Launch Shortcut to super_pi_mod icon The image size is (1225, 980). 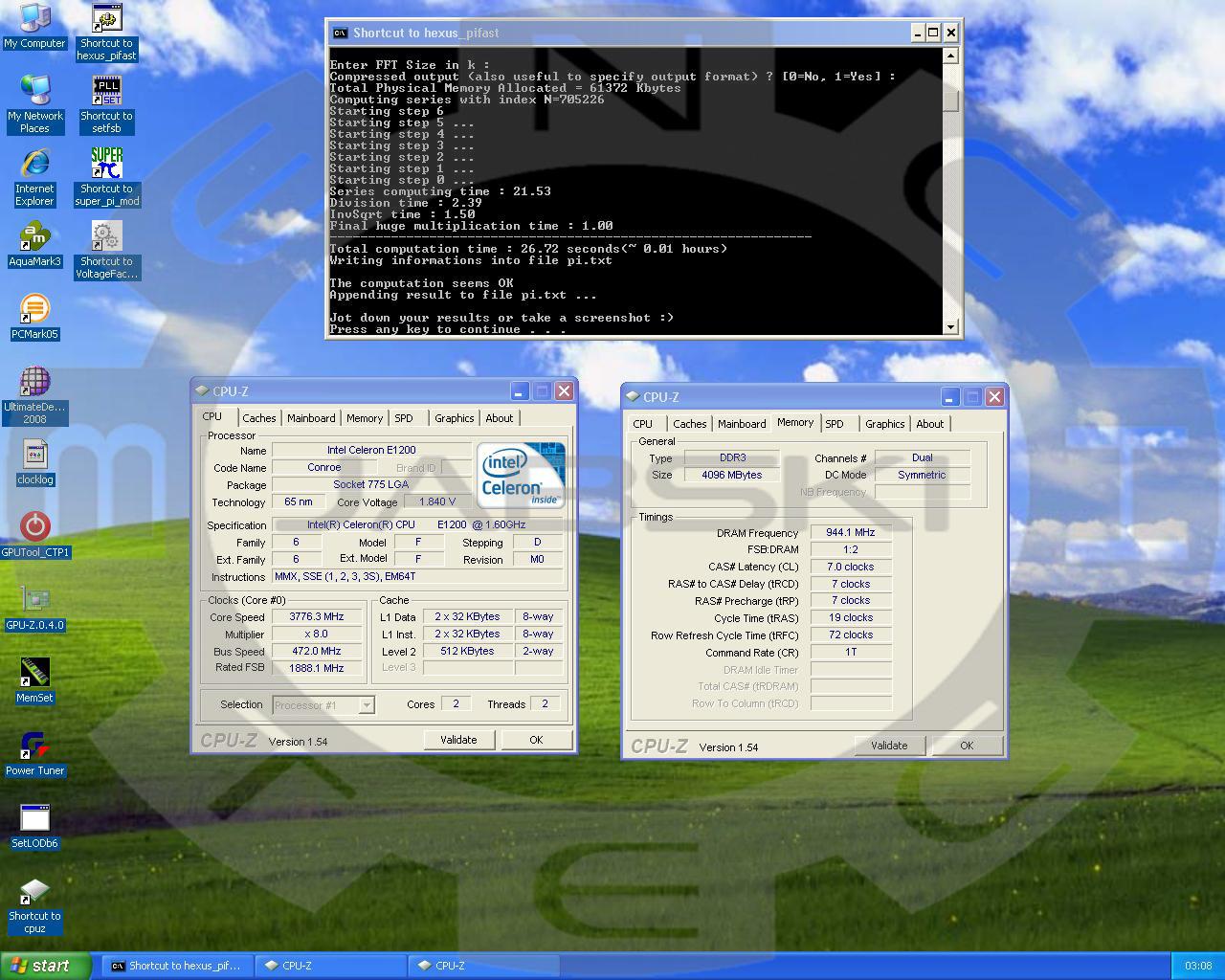(107, 177)
